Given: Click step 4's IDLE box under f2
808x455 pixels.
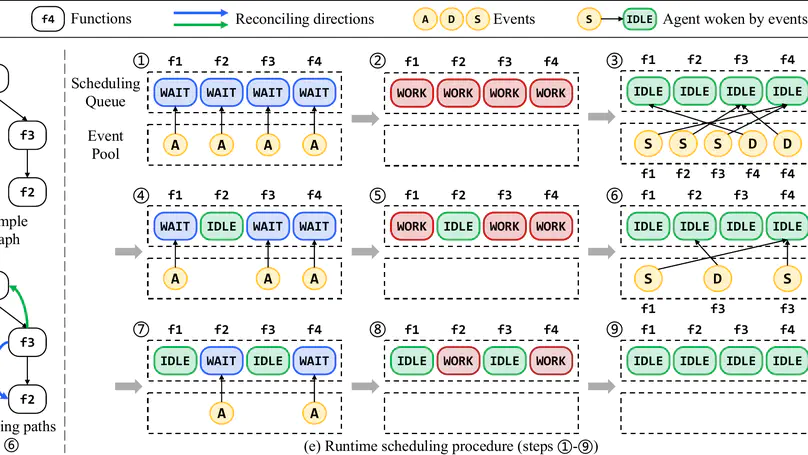Looking at the screenshot, I should pyautogui.click(x=222, y=226).
